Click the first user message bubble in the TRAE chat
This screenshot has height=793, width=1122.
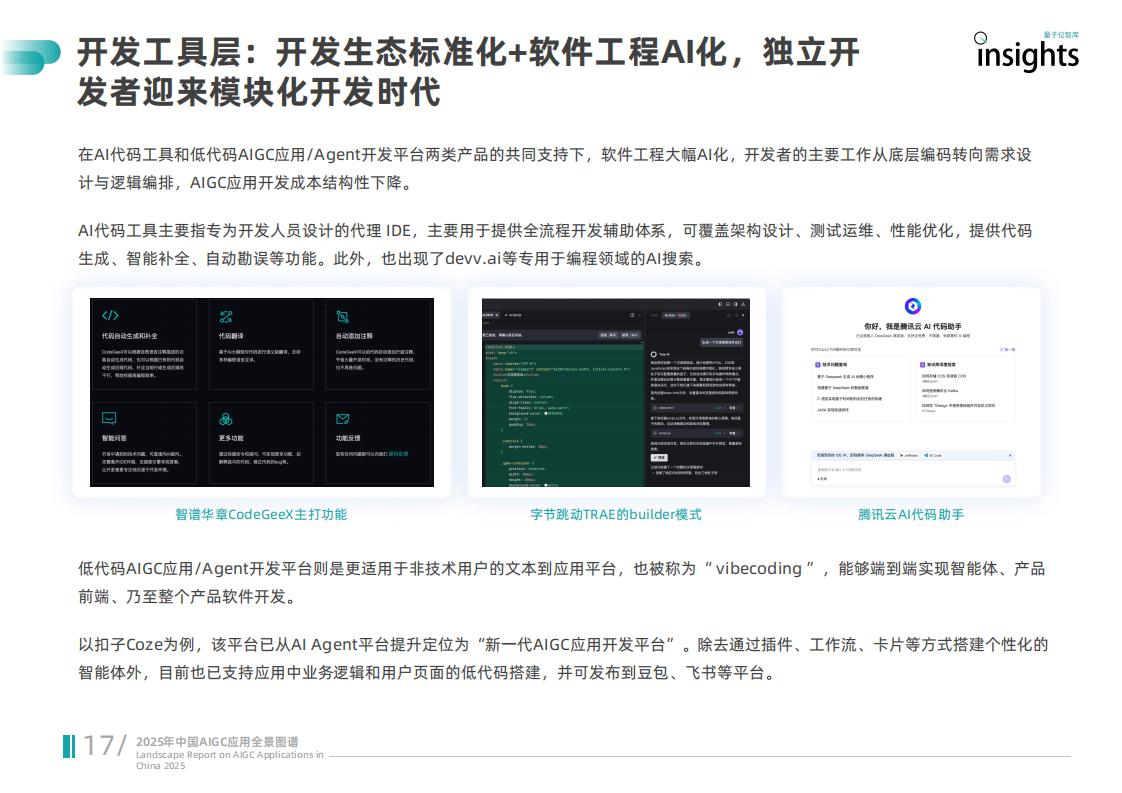(x=721, y=342)
